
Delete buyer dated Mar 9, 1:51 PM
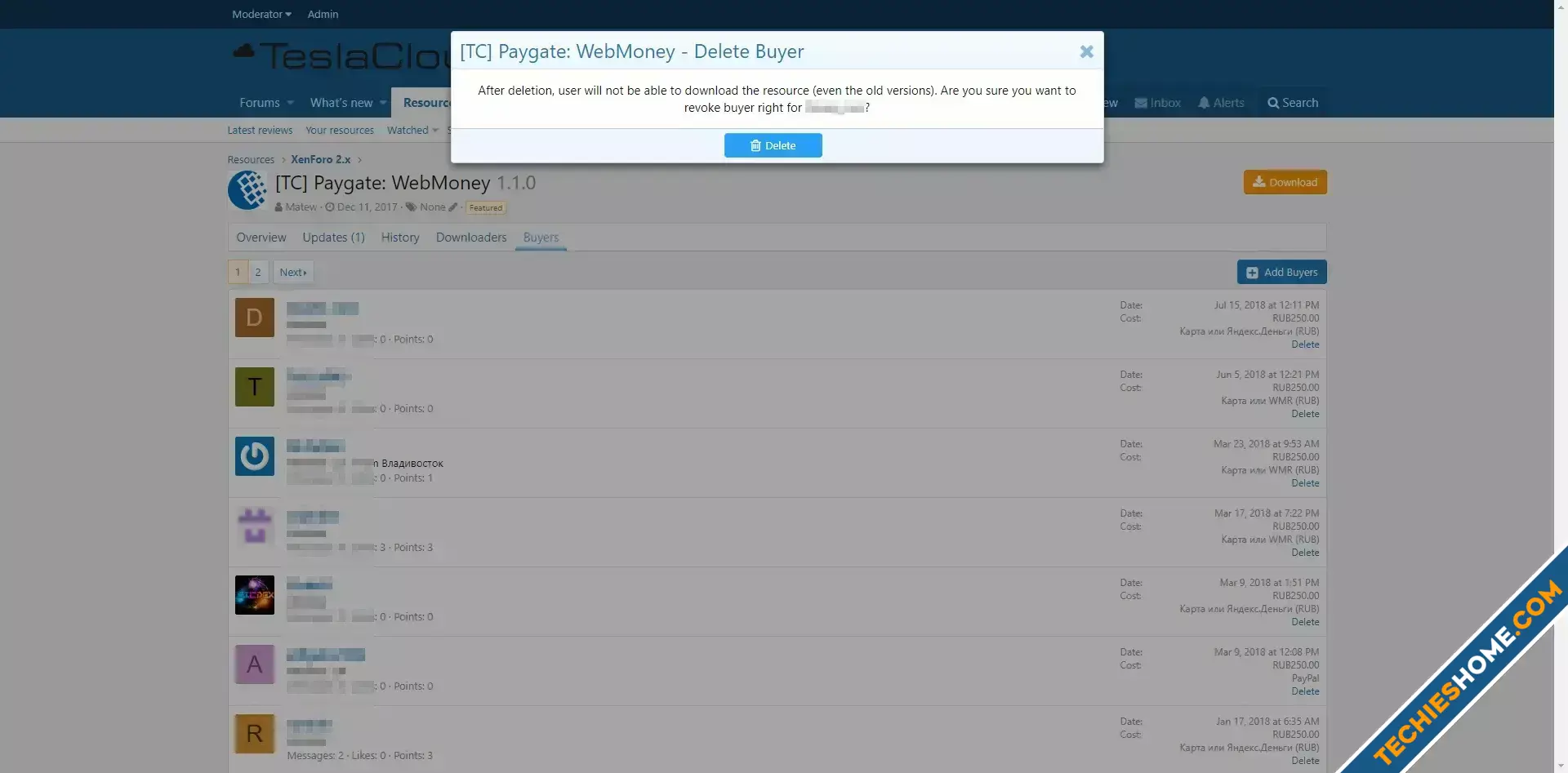point(1305,622)
